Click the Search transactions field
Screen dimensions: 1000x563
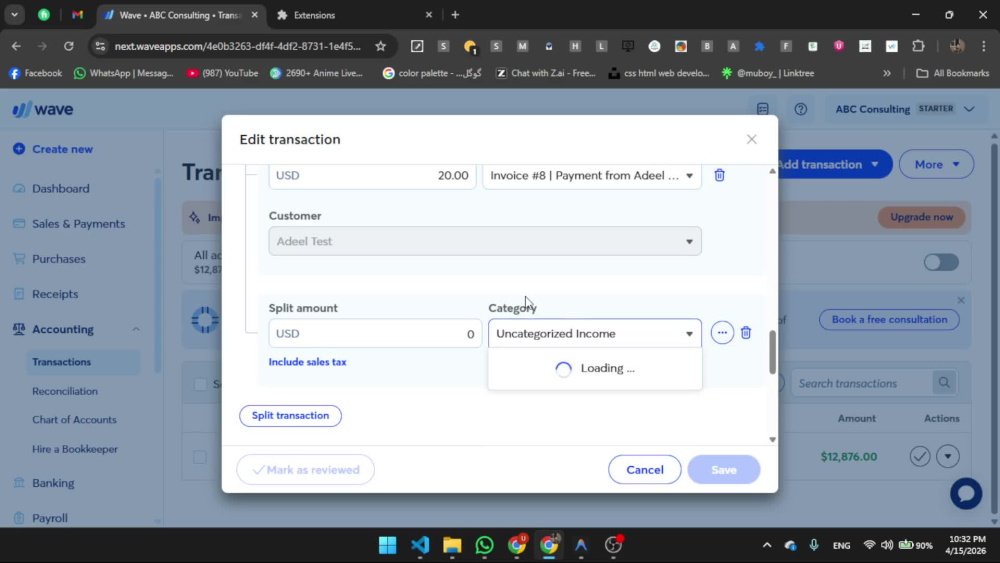pyautogui.click(x=862, y=383)
